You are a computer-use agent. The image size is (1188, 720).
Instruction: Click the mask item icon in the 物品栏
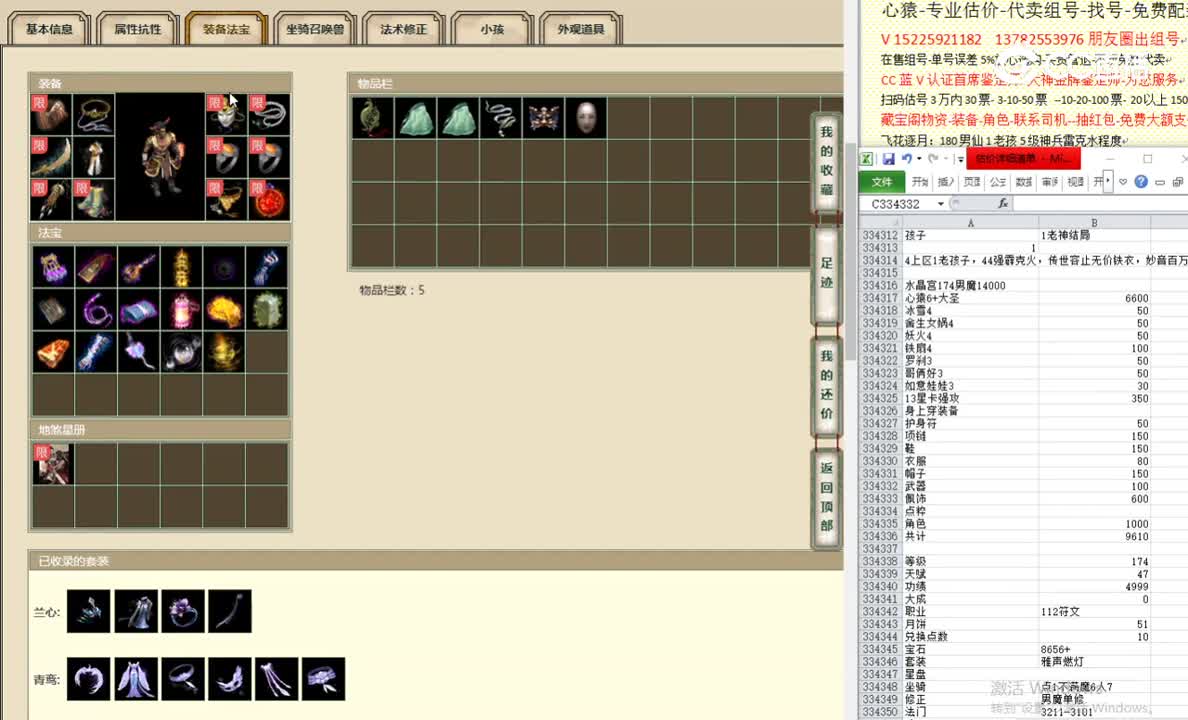585,117
